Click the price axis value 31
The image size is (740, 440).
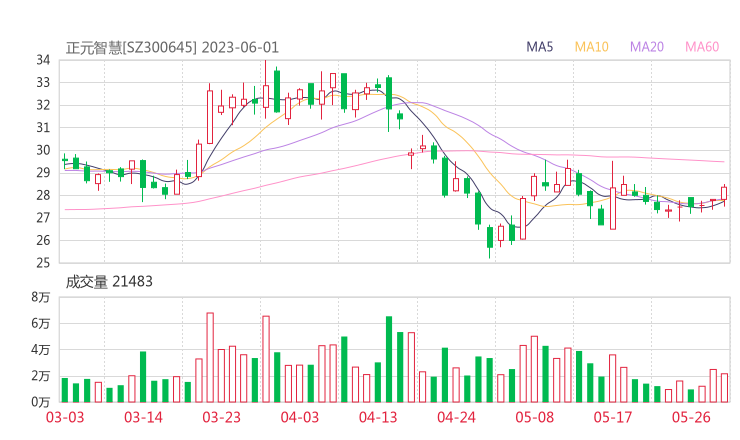click(x=43, y=127)
